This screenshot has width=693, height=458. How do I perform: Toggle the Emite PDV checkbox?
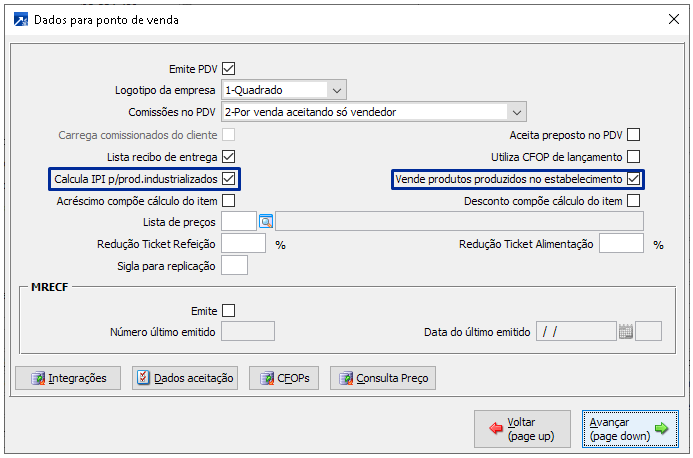[228, 69]
